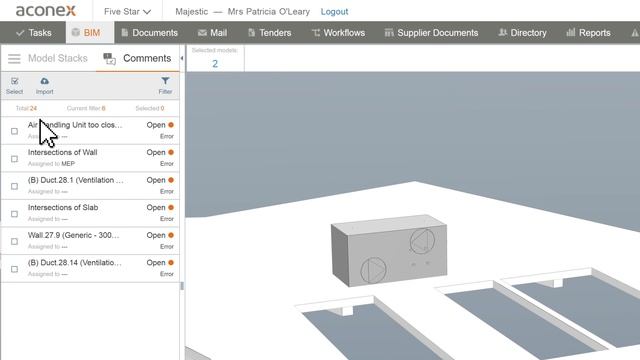Click the Assigned to MEP label

point(51,164)
